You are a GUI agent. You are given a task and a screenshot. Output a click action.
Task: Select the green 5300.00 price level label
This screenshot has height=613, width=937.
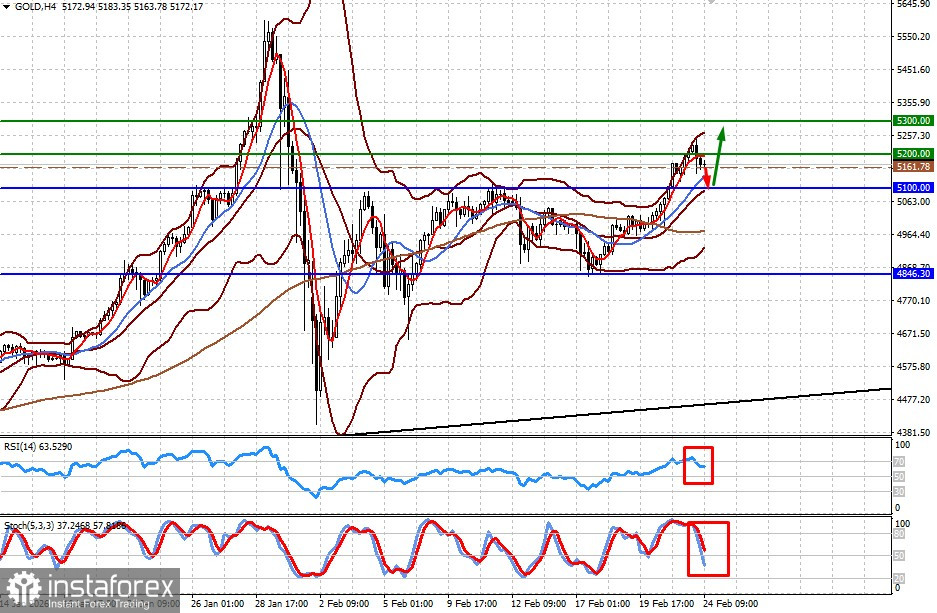914,121
